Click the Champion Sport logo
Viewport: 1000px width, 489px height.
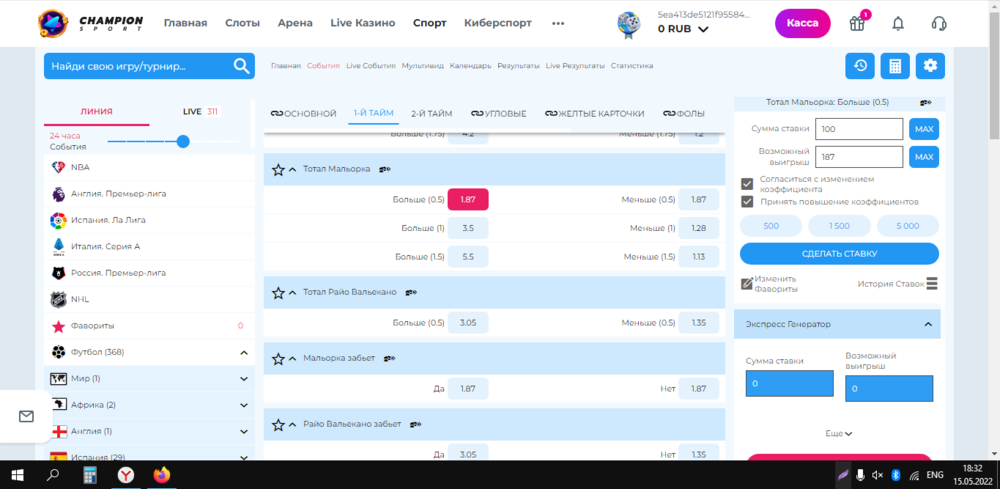pos(90,23)
